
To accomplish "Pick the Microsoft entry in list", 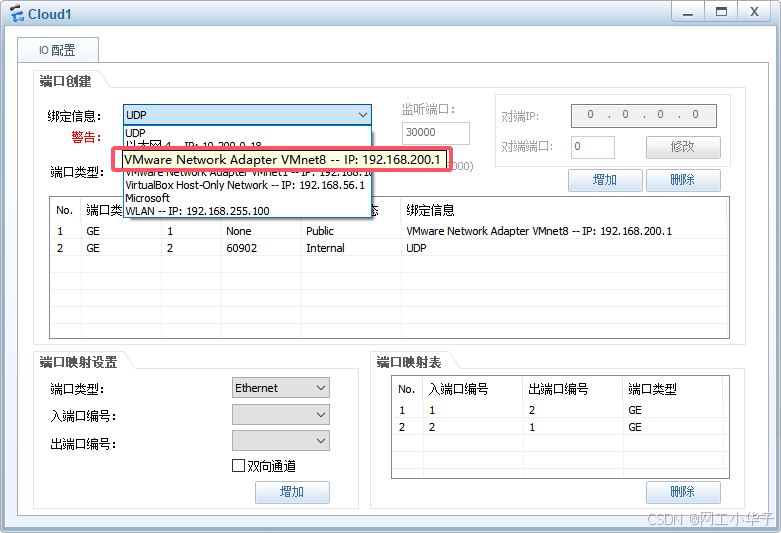I will [247, 198].
